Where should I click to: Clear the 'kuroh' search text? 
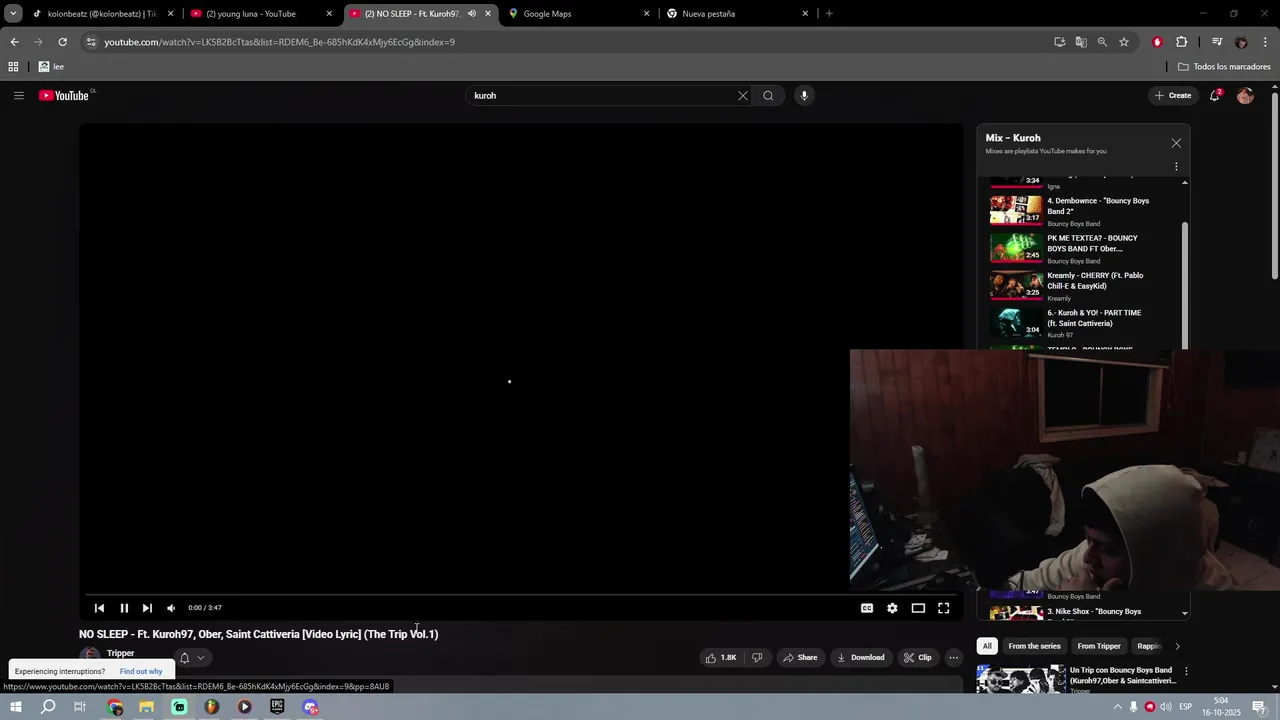point(742,96)
